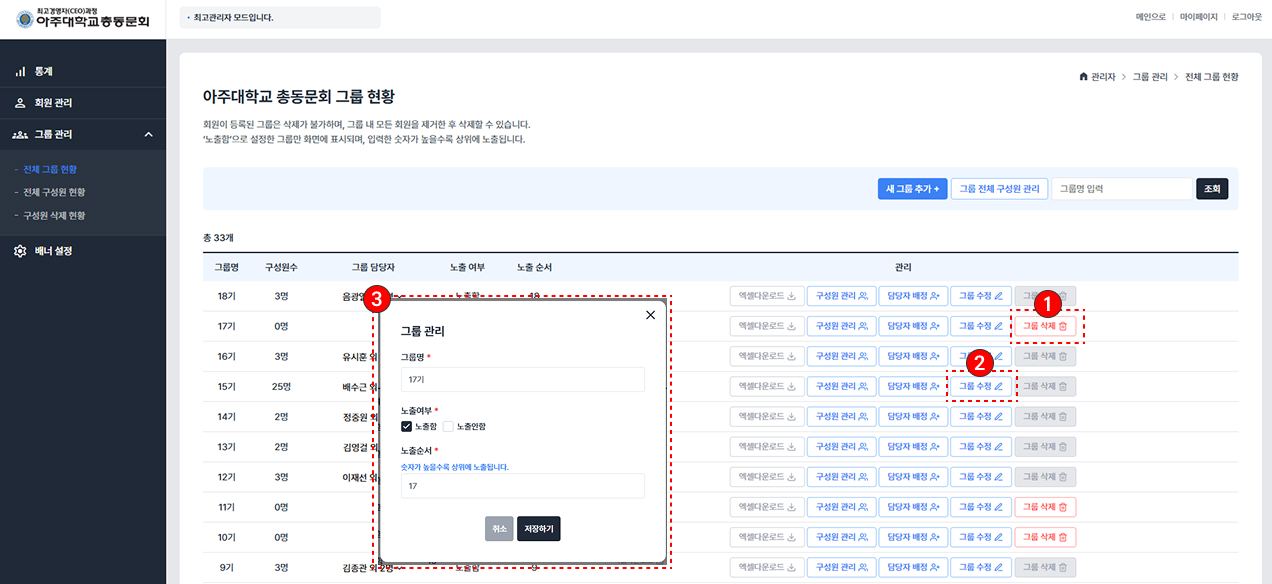1272x584 pixels.
Task: Select 전체 구성원 현황 in the sidebar
Action: [x=54, y=192]
